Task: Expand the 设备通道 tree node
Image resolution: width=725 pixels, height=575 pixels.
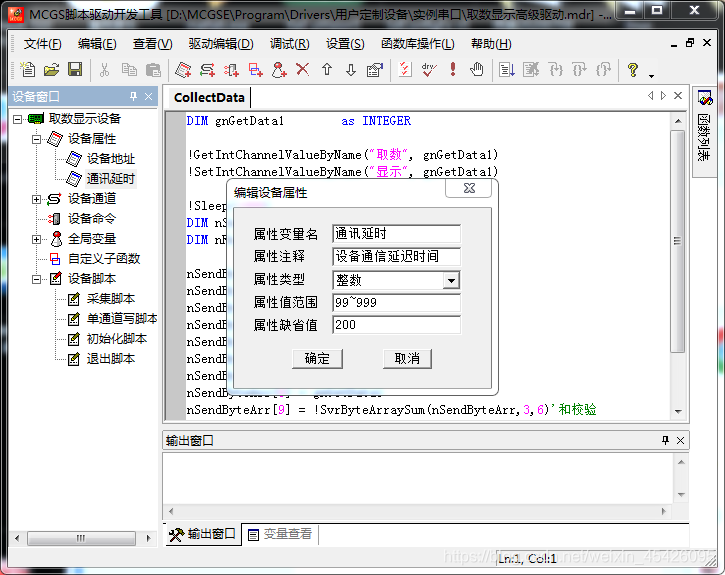Action: [37, 199]
